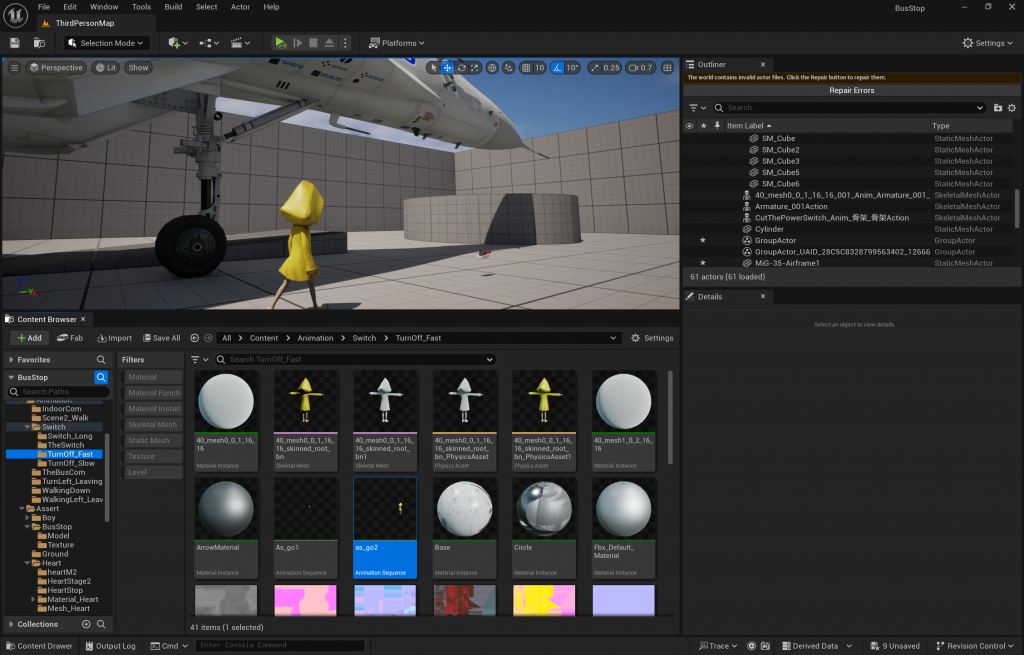Expand the Favorites section

coord(11,359)
